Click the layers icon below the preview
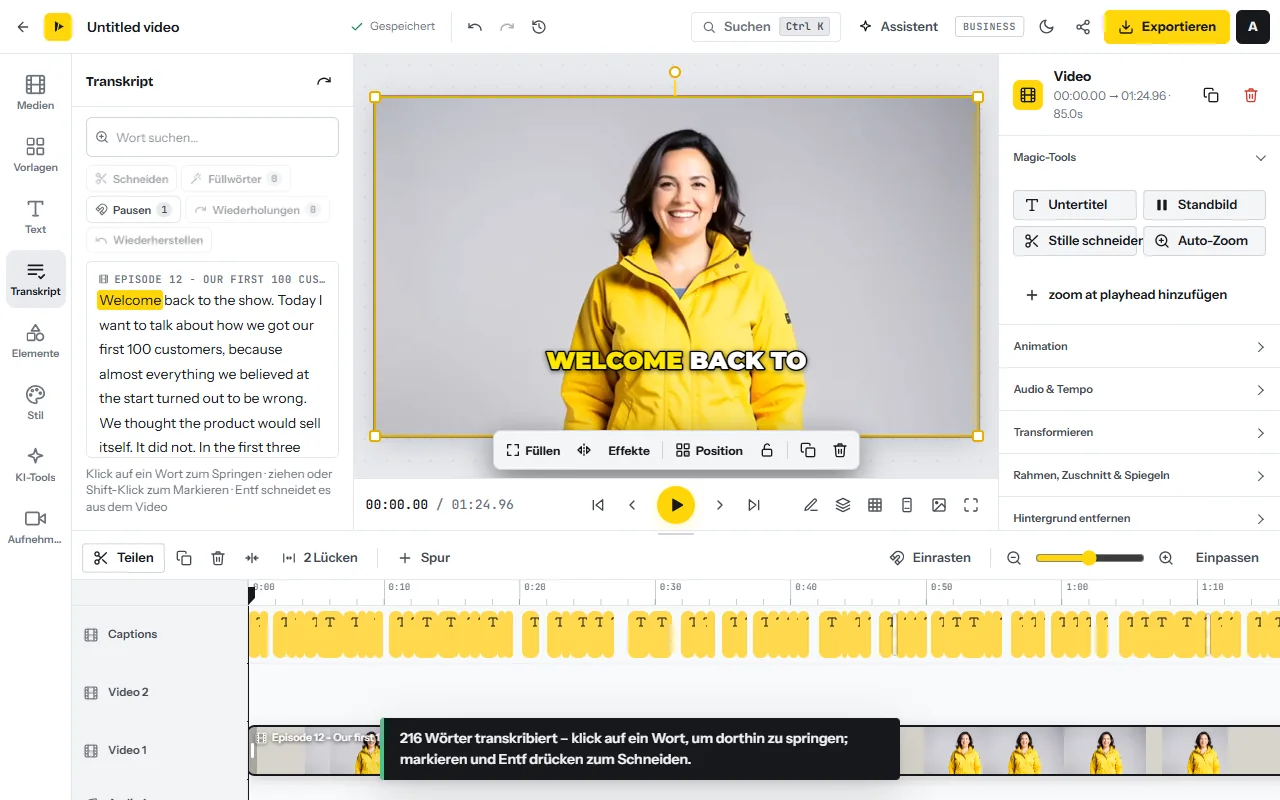Viewport: 1280px width, 800px height. pos(843,505)
